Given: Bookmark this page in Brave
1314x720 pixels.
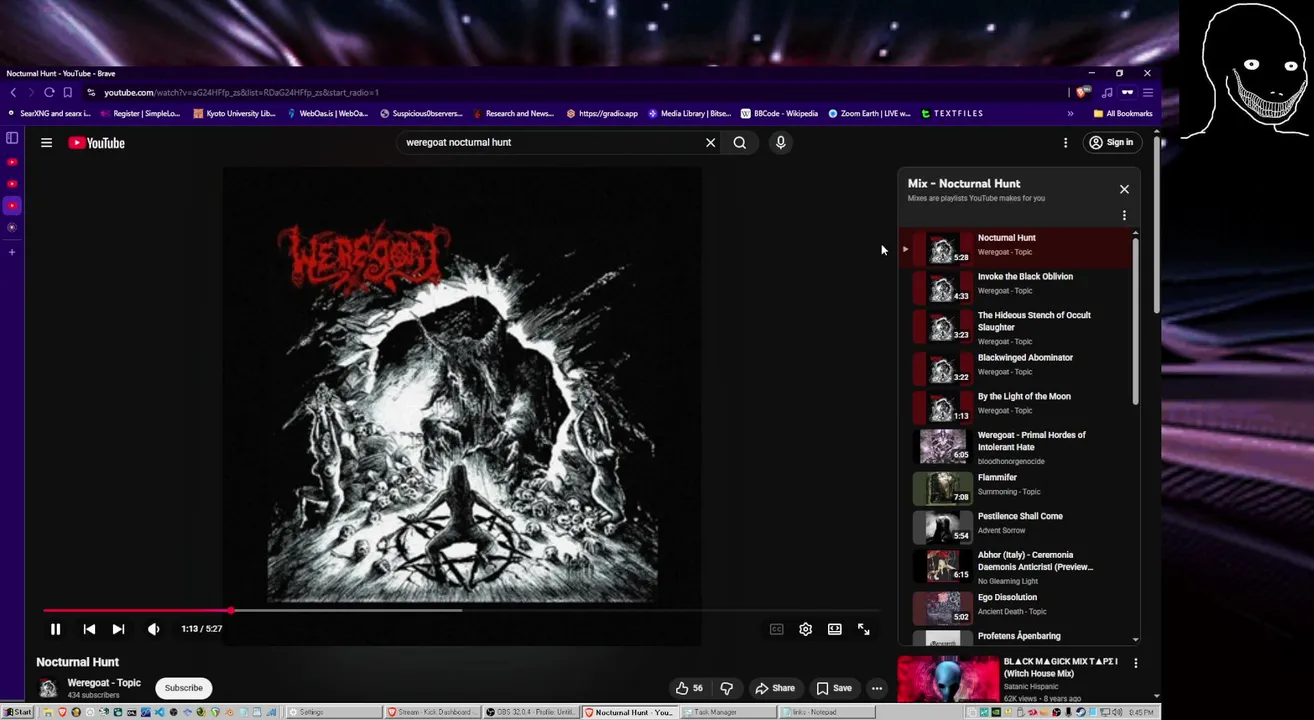Looking at the screenshot, I should 68,93.
